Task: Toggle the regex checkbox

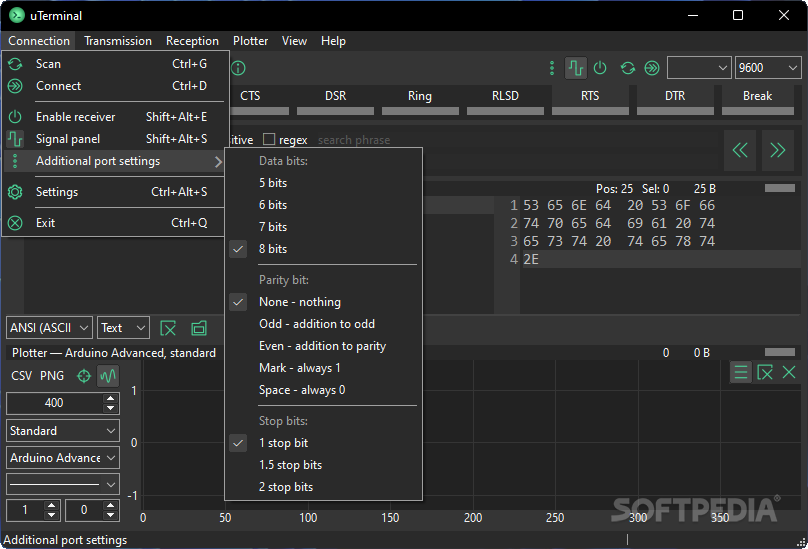Action: coord(269,139)
